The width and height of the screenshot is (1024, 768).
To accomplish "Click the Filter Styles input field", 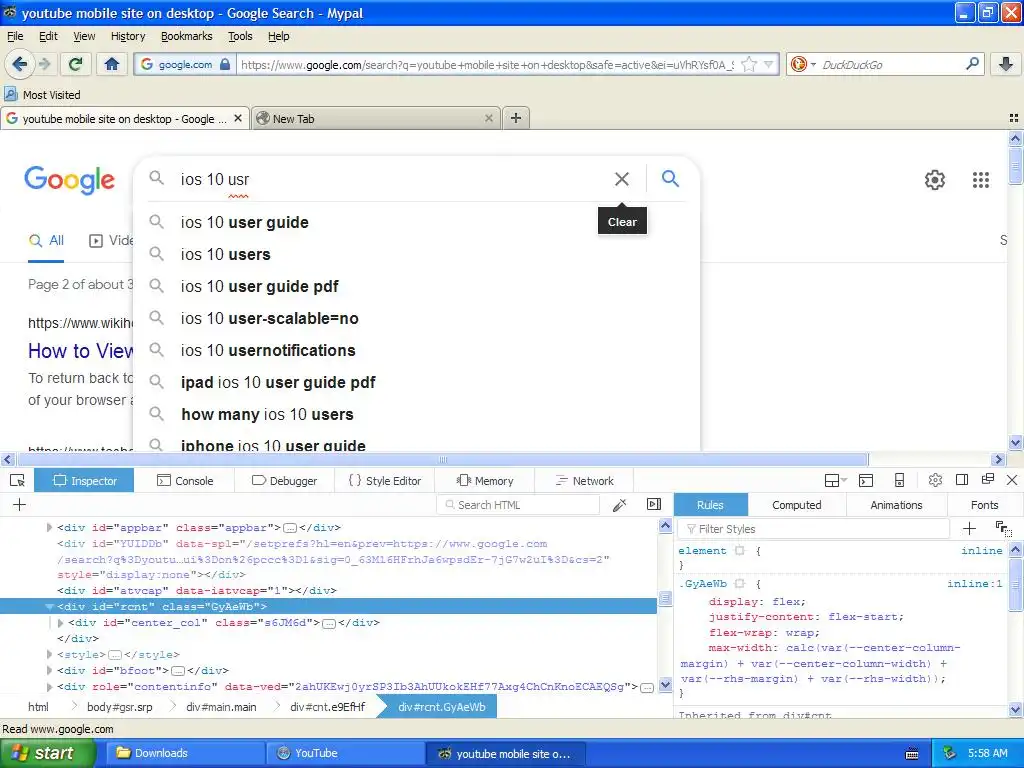I will (x=814, y=528).
